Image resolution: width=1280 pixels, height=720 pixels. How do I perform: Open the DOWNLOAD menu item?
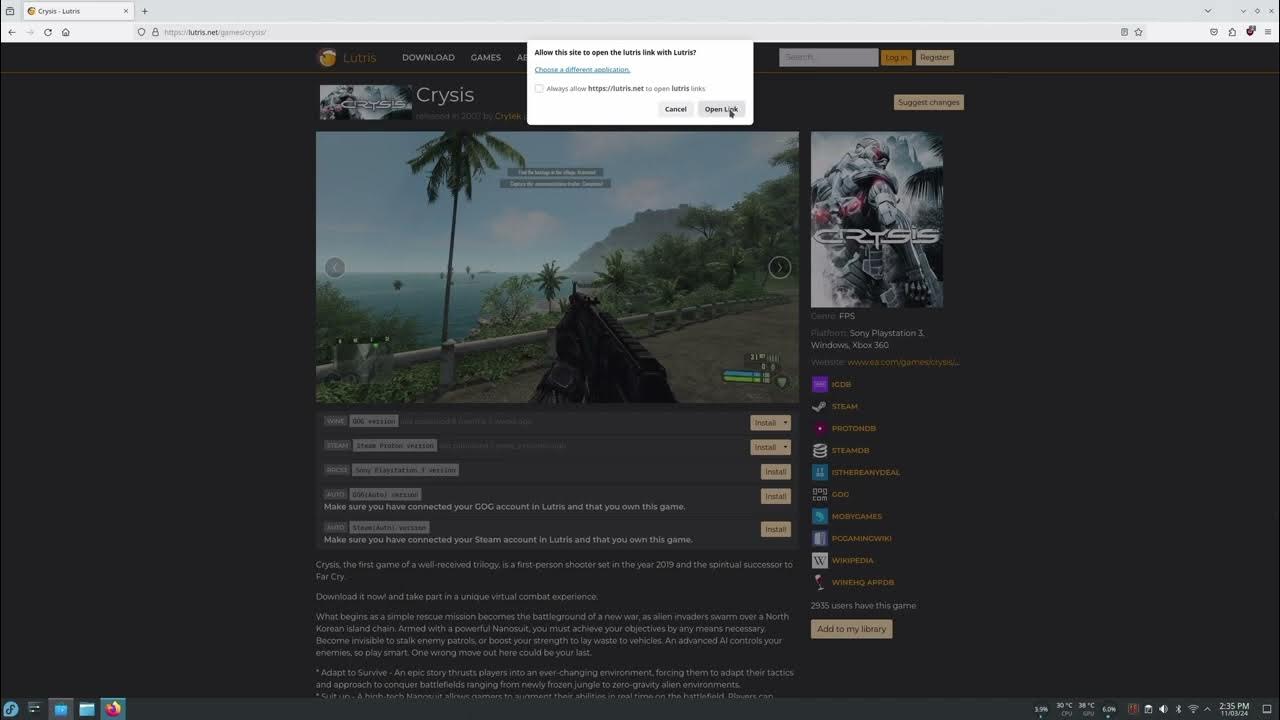point(428,57)
